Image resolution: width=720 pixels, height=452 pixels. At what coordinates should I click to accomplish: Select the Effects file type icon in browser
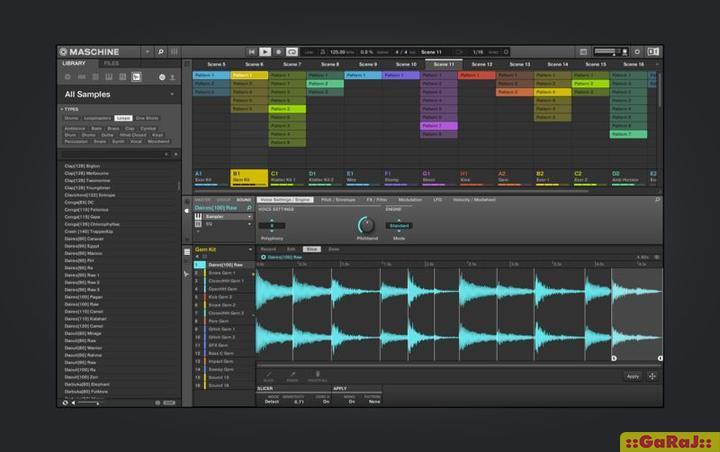coord(123,77)
